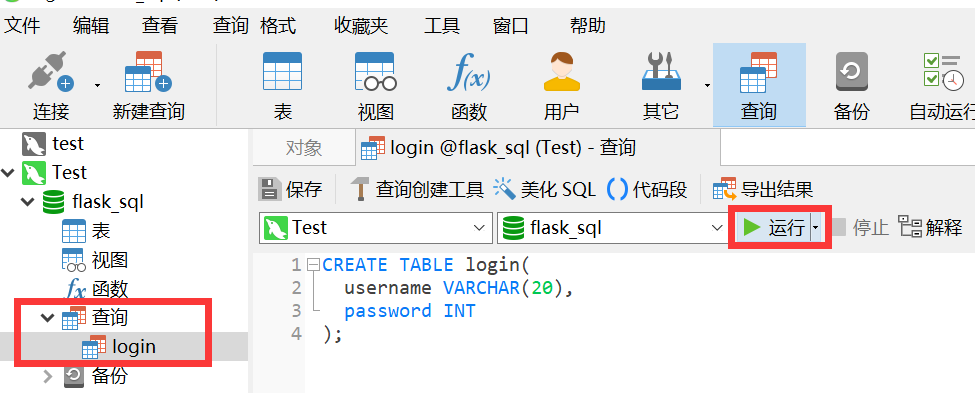Open the 其它 dropdown arrow

[x=708, y=85]
